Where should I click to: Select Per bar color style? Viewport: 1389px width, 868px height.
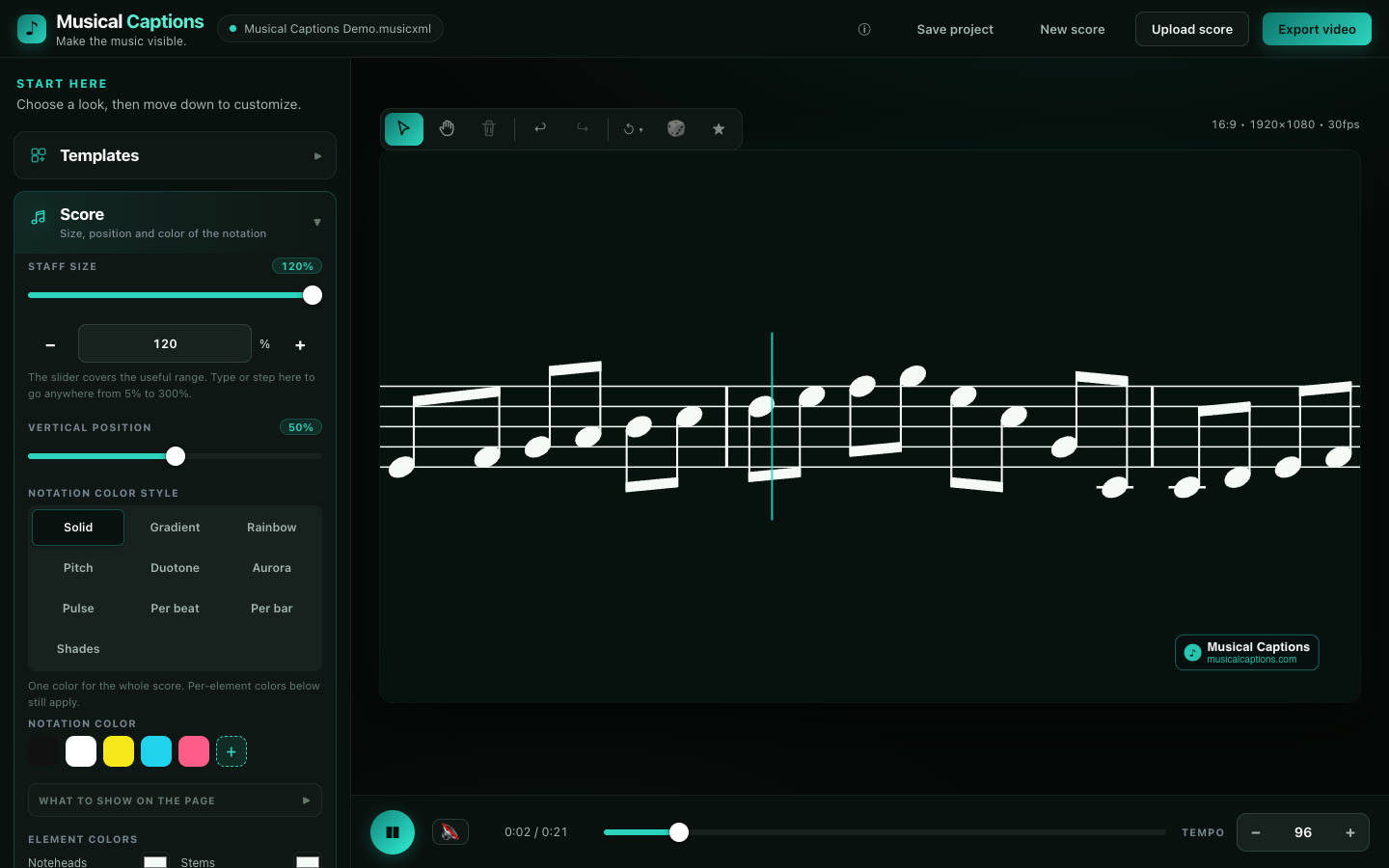[272, 609]
